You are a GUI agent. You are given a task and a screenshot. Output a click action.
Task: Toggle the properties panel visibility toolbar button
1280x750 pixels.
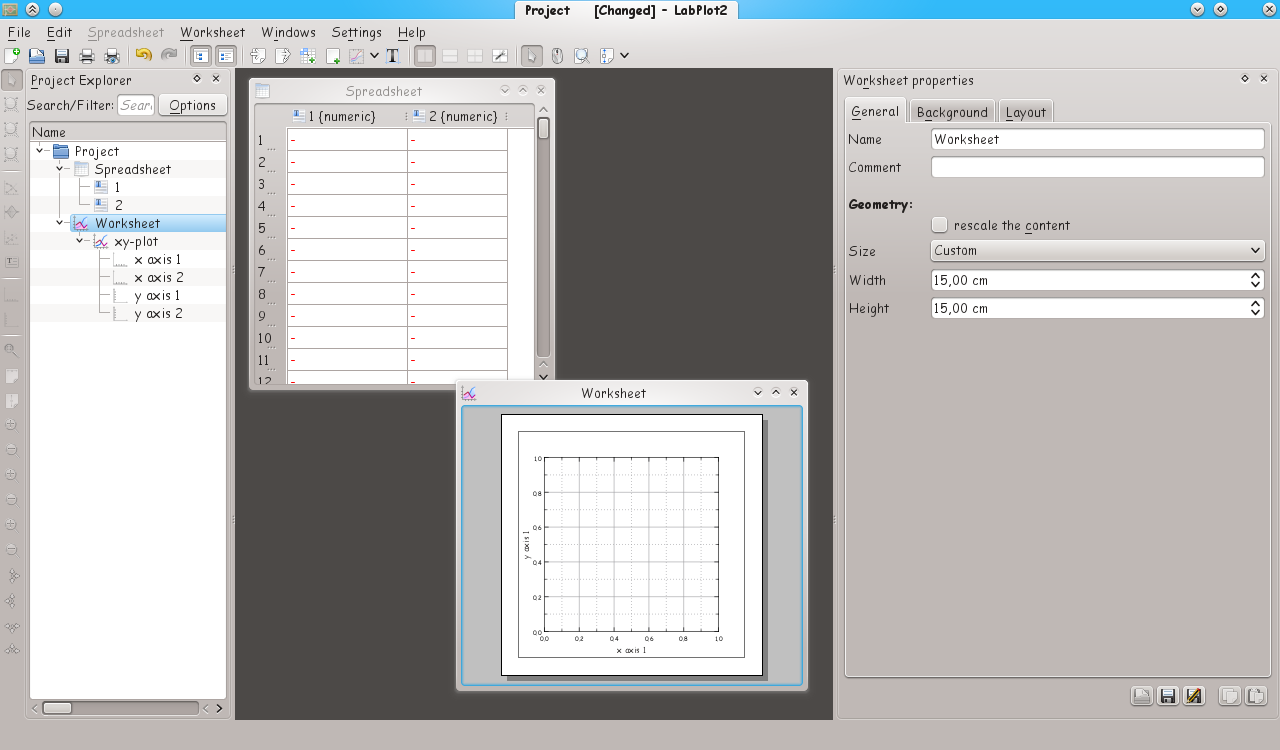[x=226, y=56]
